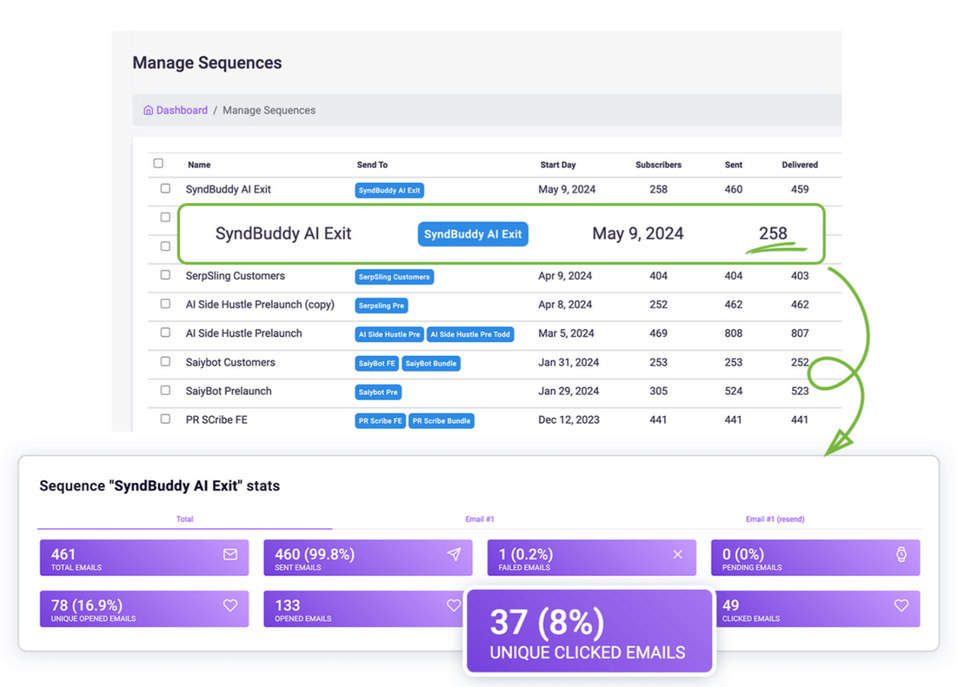
Task: Check the select-all checkbox in table header
Action: (157, 161)
